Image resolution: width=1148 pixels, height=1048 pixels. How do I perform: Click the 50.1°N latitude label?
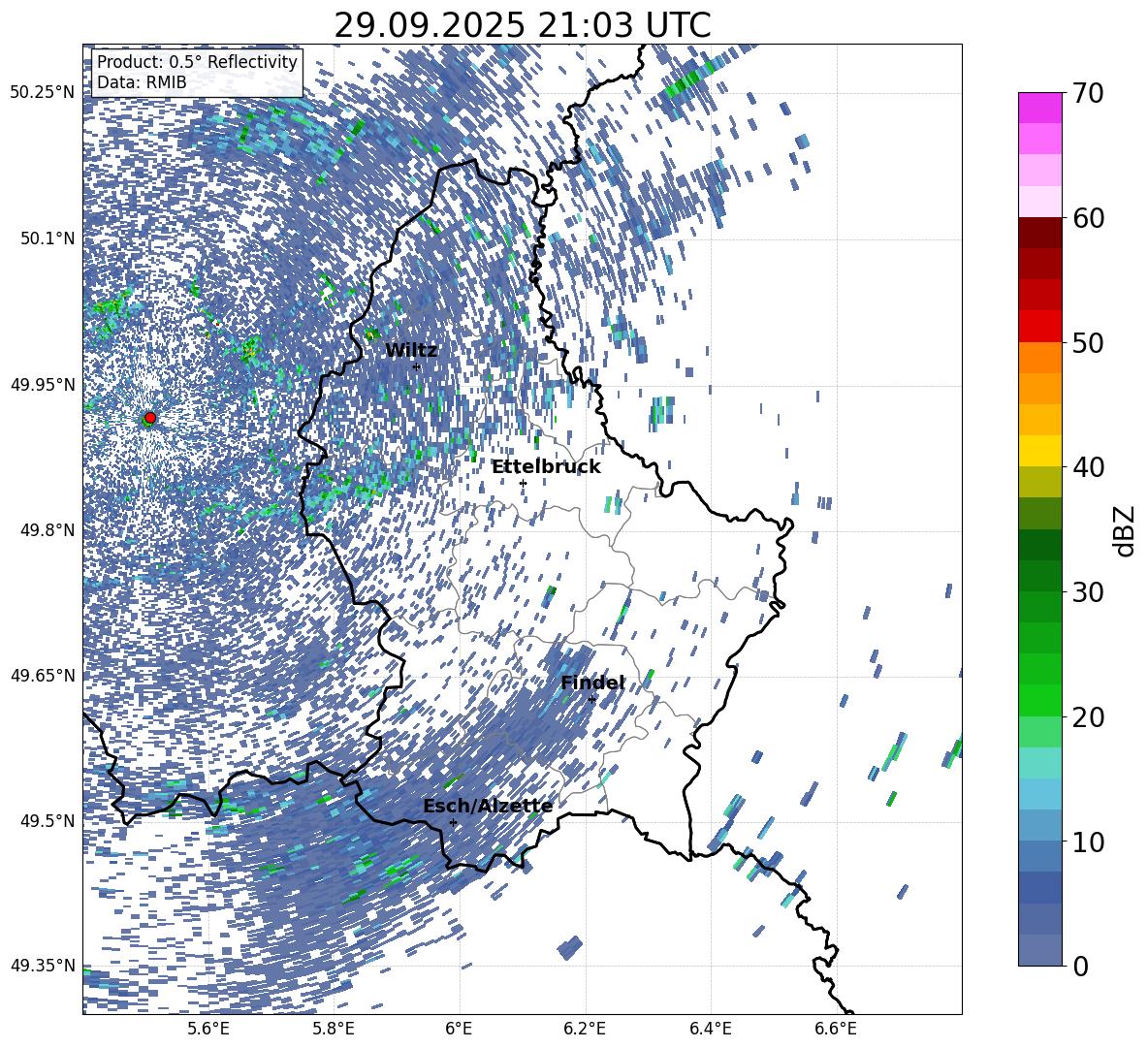[x=47, y=238]
